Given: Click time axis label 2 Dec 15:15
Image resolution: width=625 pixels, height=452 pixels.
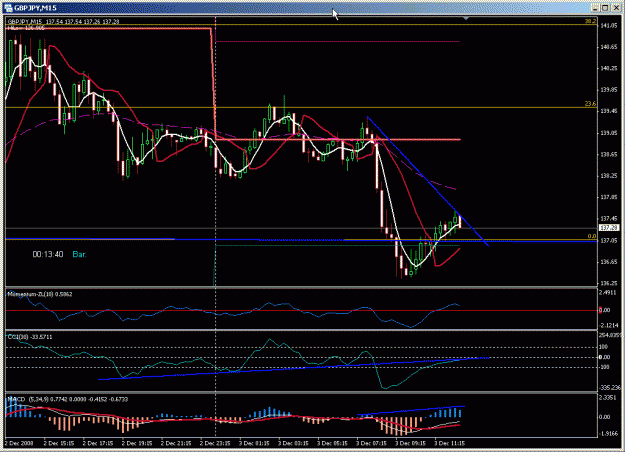Looking at the screenshot, I should [59, 443].
